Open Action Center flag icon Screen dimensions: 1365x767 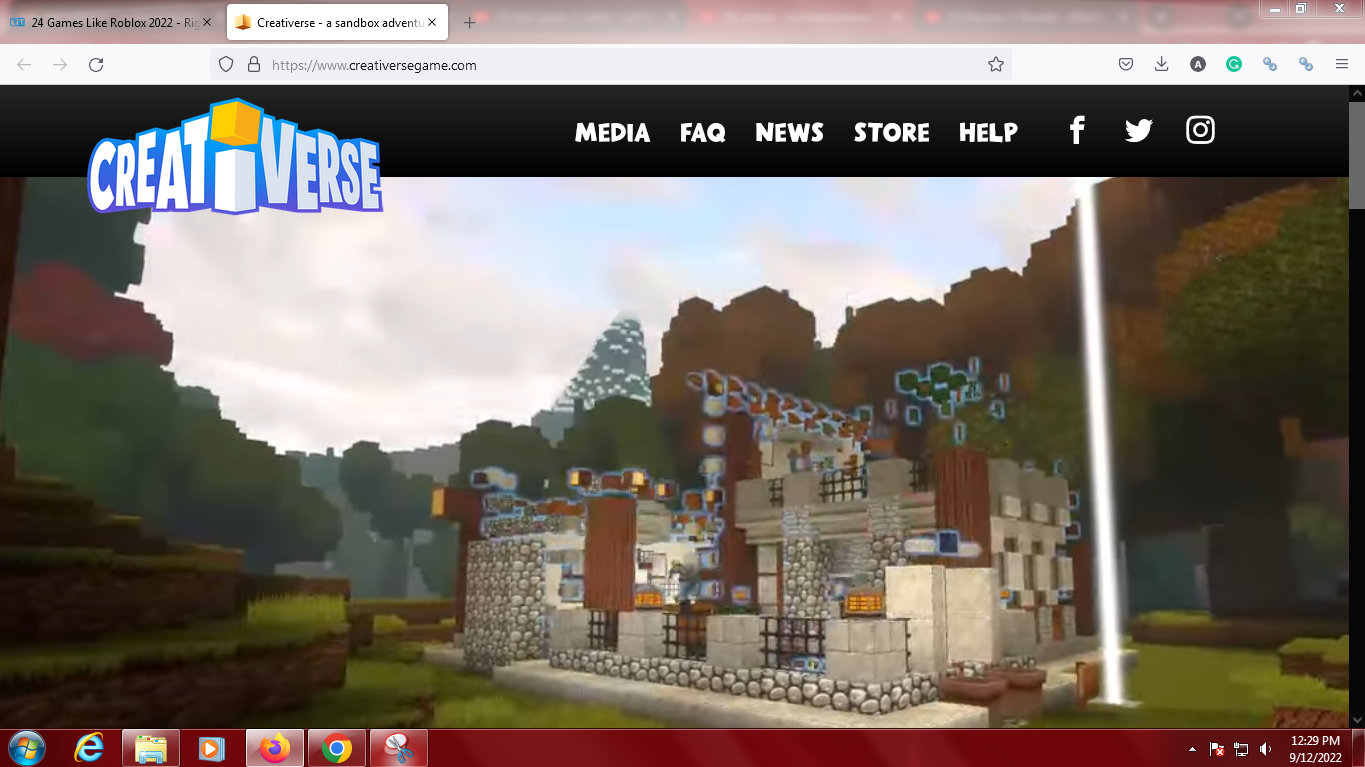[1217, 749]
